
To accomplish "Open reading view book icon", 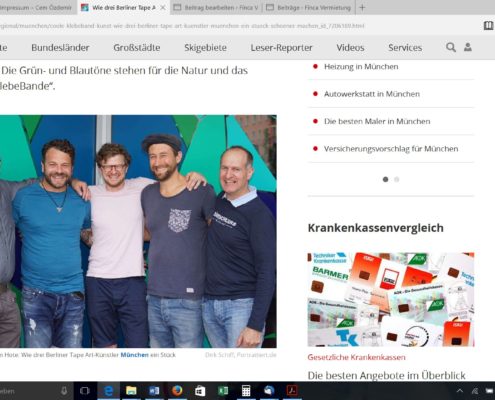I will 488,26.
